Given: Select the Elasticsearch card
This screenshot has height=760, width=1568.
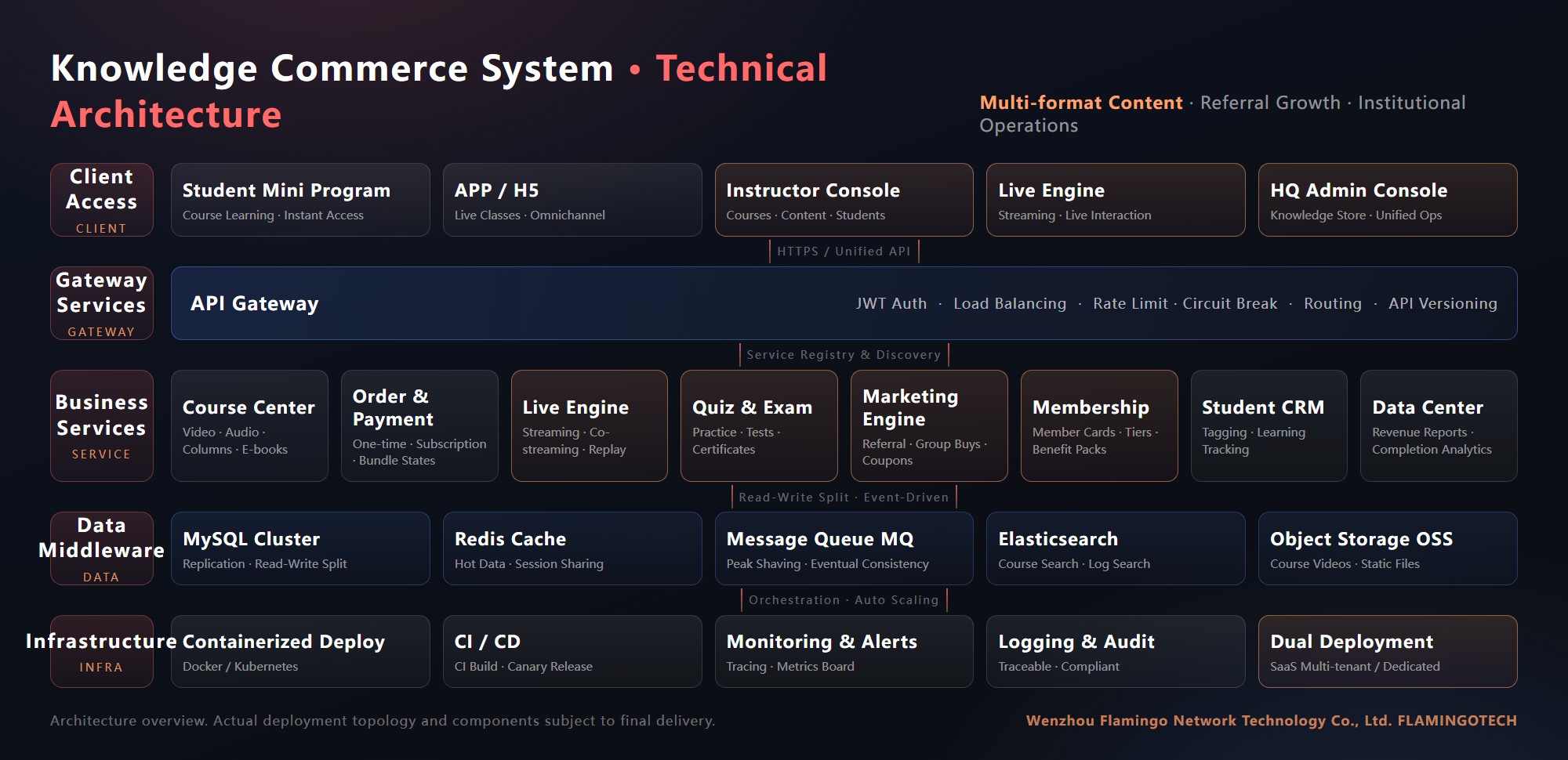Looking at the screenshot, I should pos(1116,548).
